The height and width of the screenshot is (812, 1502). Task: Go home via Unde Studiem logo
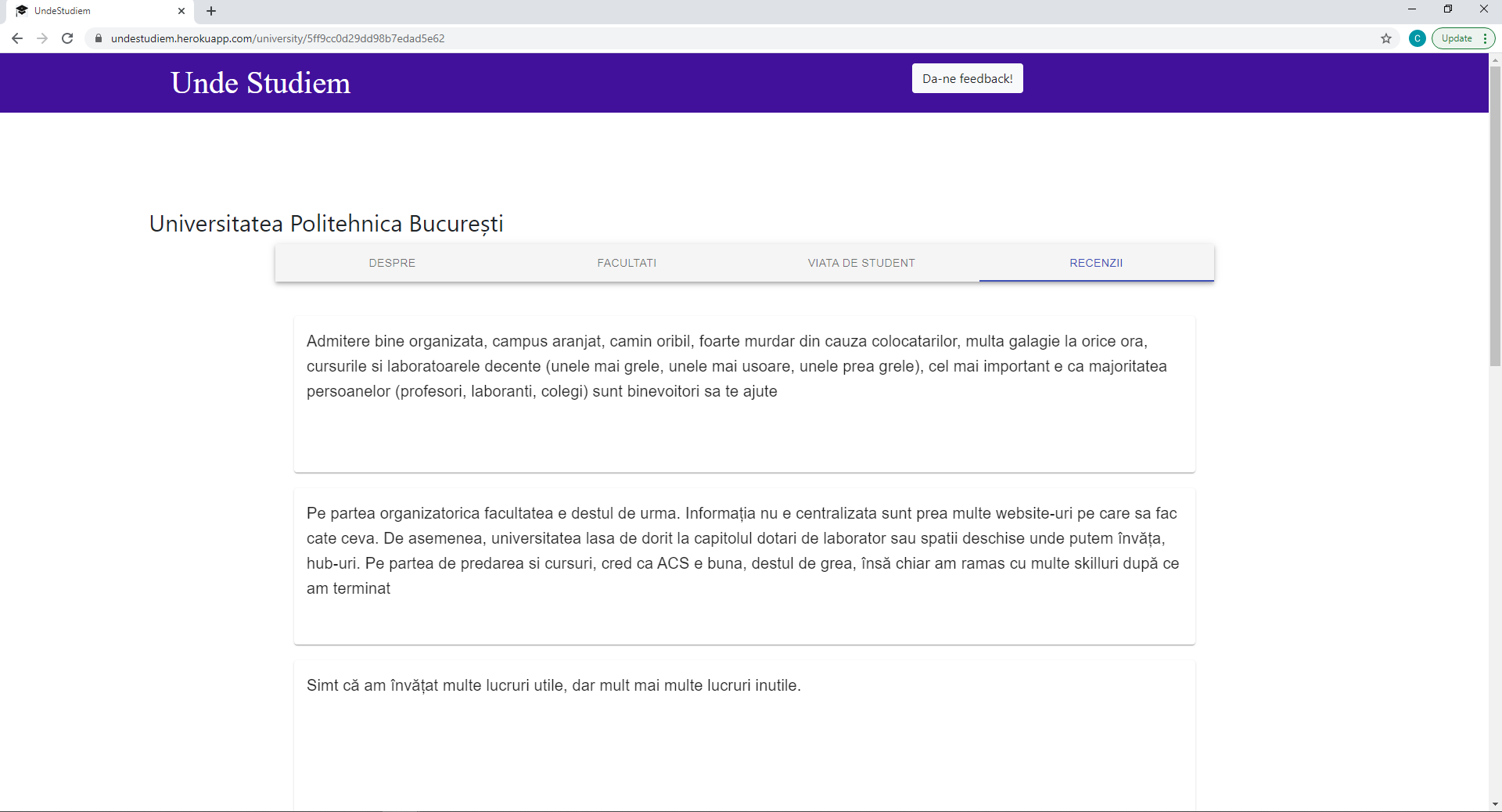tap(261, 83)
